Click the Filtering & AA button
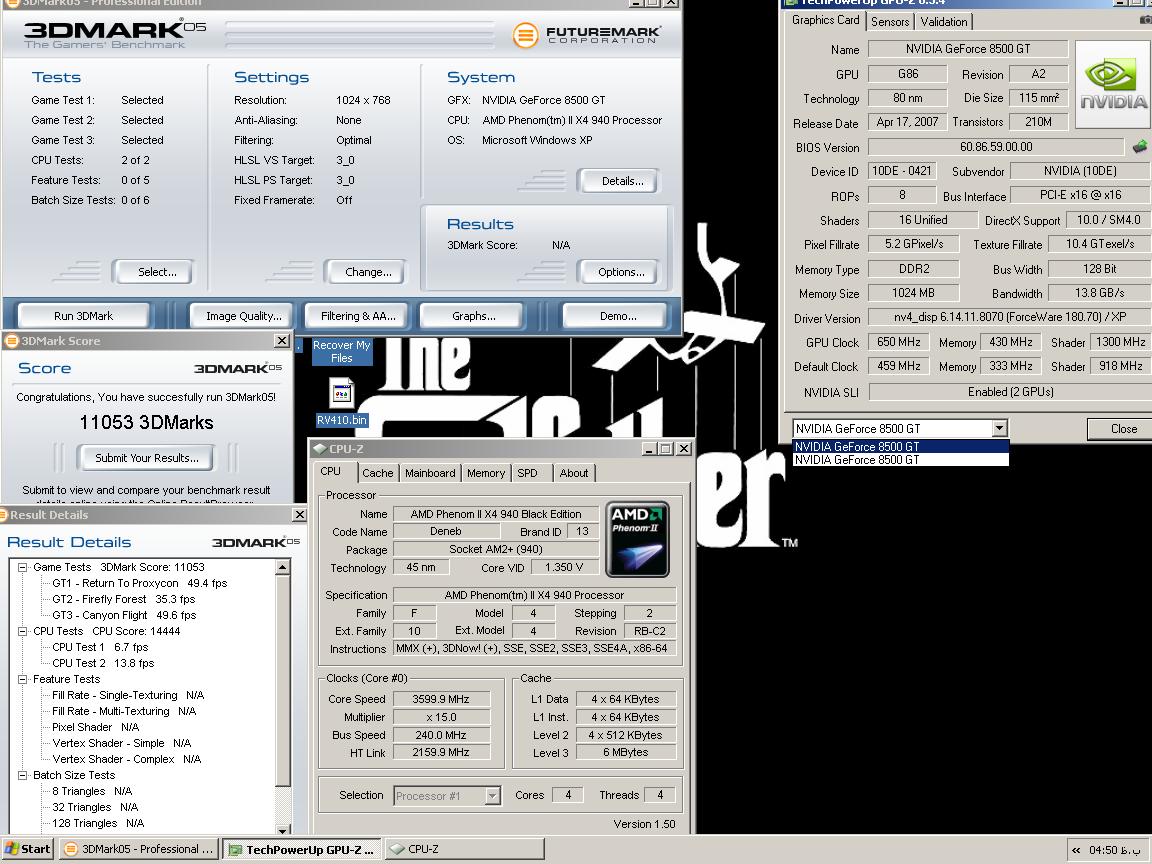The height and width of the screenshot is (864, 1152). pyautogui.click(x=358, y=316)
